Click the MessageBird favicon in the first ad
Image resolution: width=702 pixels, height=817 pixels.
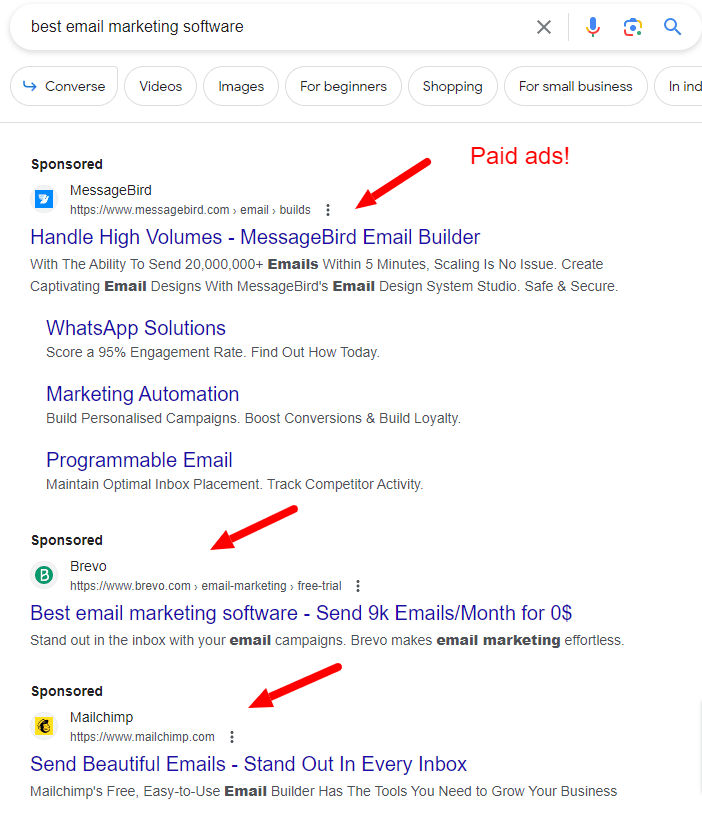44,198
